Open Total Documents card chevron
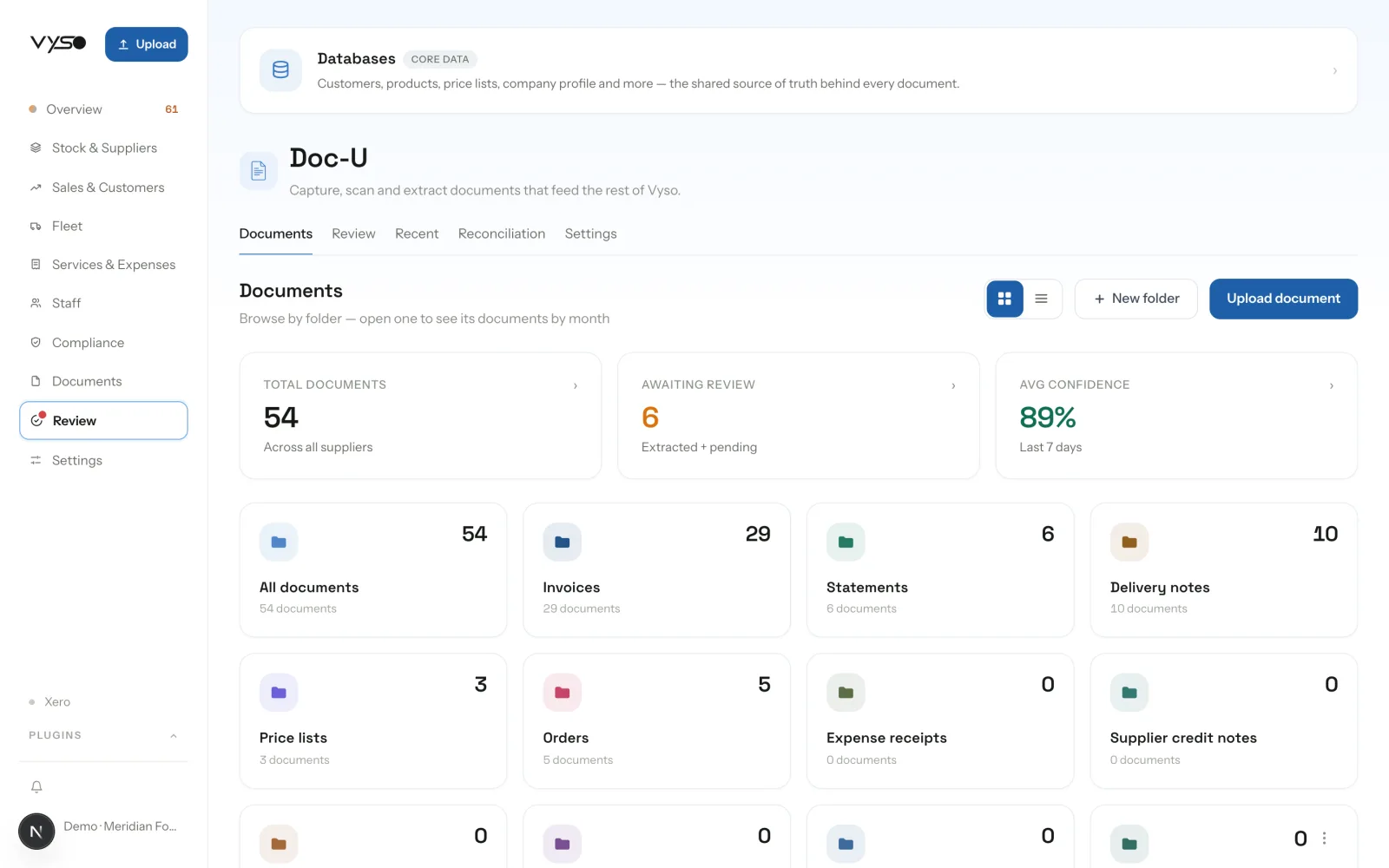The image size is (1389, 868). (575, 385)
